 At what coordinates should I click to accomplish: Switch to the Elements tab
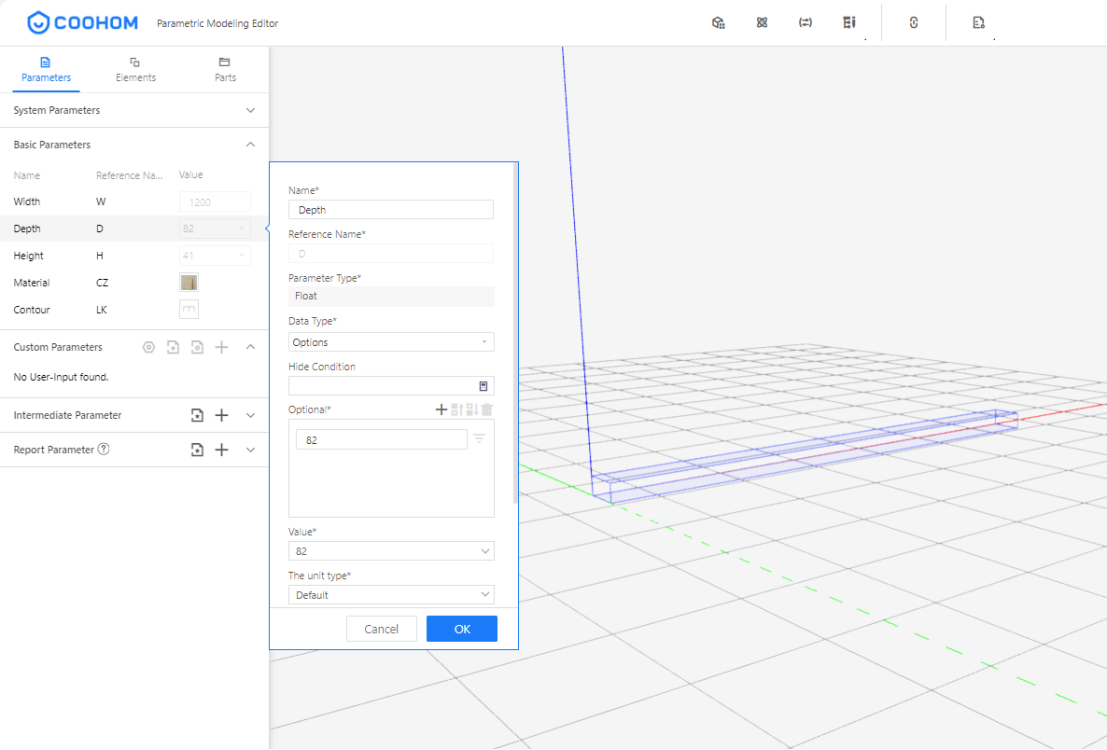click(x=135, y=69)
